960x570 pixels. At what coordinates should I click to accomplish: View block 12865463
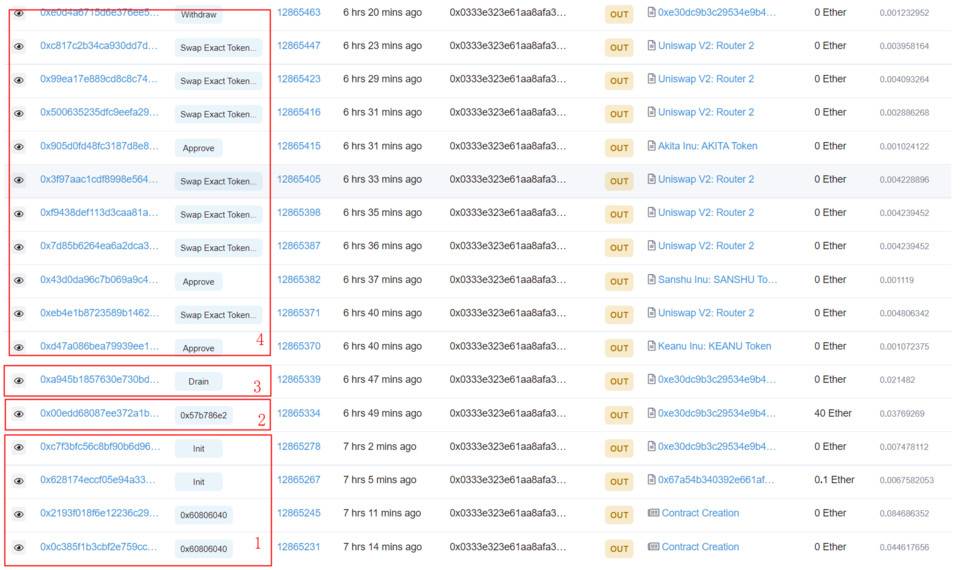coord(299,12)
